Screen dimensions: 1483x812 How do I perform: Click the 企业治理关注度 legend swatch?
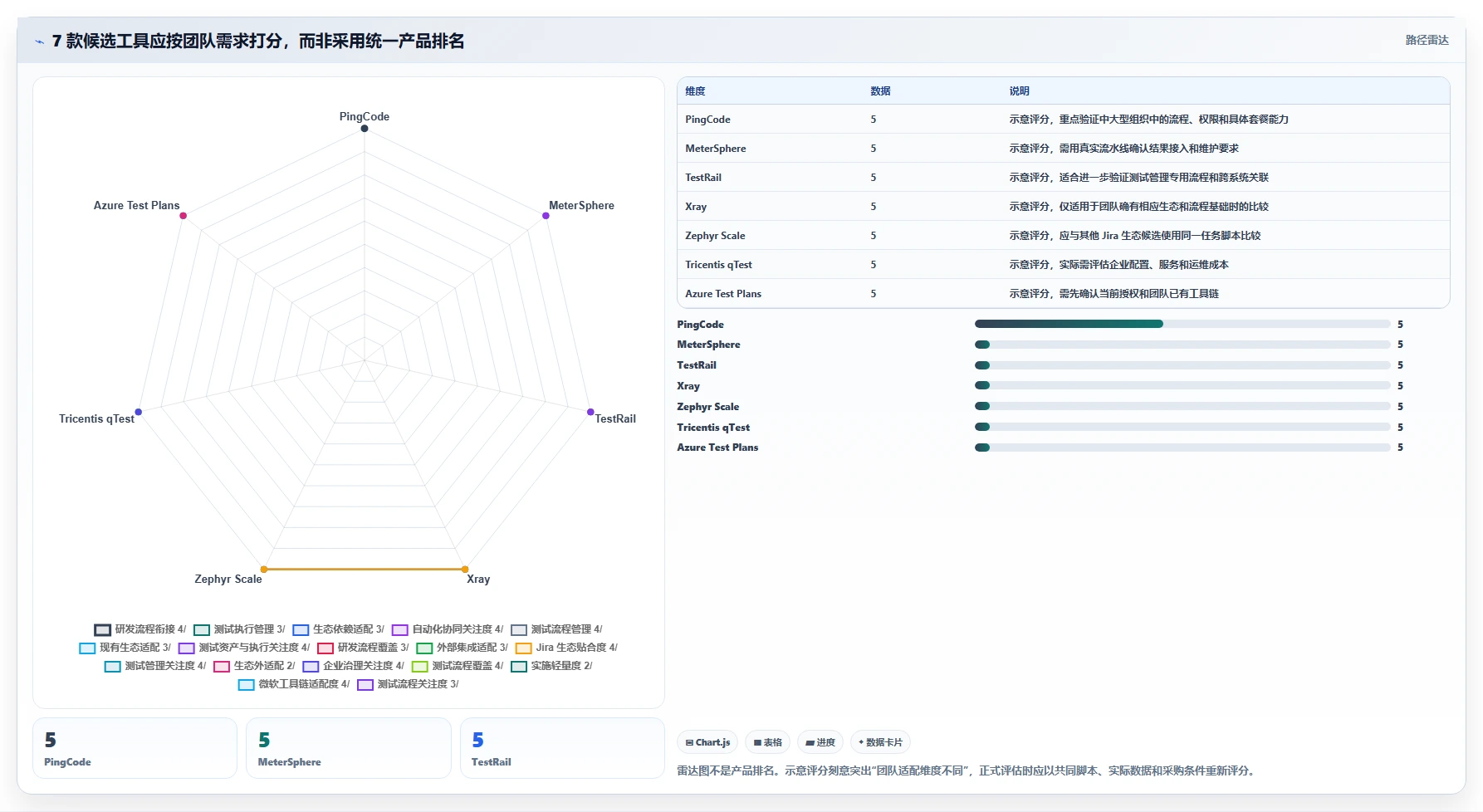click(311, 666)
